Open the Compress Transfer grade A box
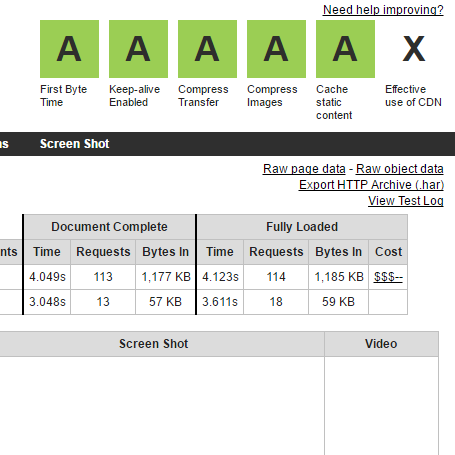This screenshot has width=455, height=455. 207,49
